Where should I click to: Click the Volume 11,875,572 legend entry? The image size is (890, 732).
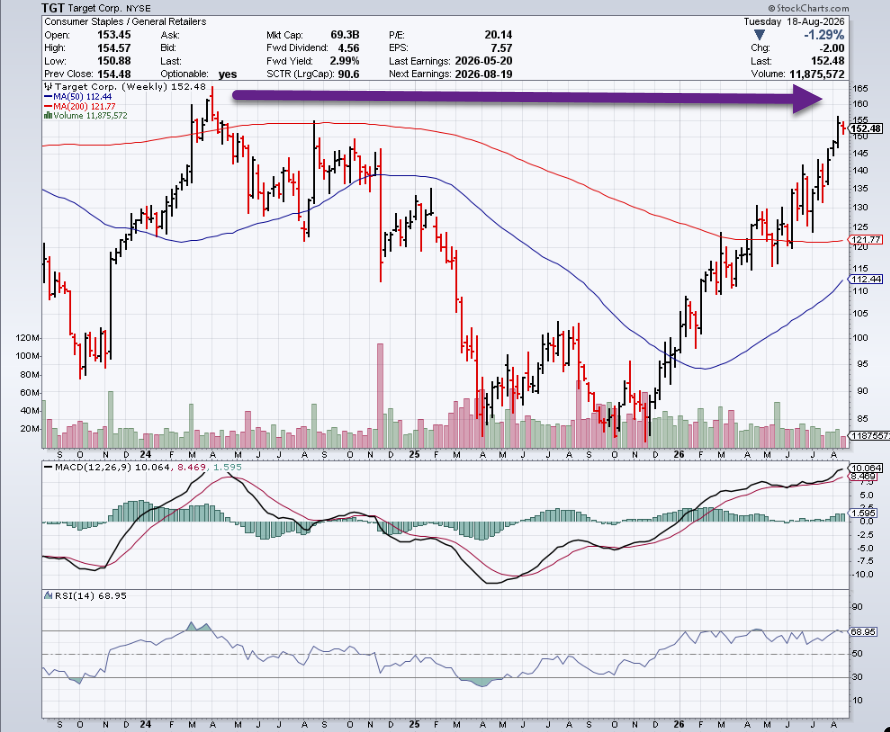point(86,115)
